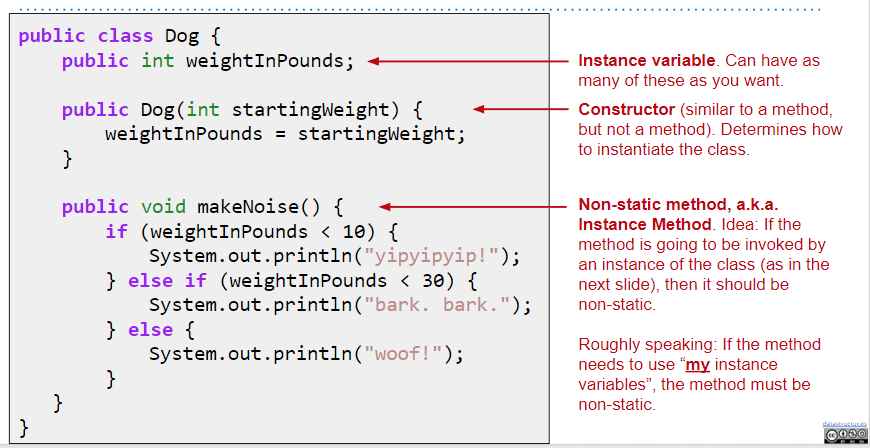Click the "Constructor" bold annotation heading
Screen dimensions: 870x448
tap(626, 109)
